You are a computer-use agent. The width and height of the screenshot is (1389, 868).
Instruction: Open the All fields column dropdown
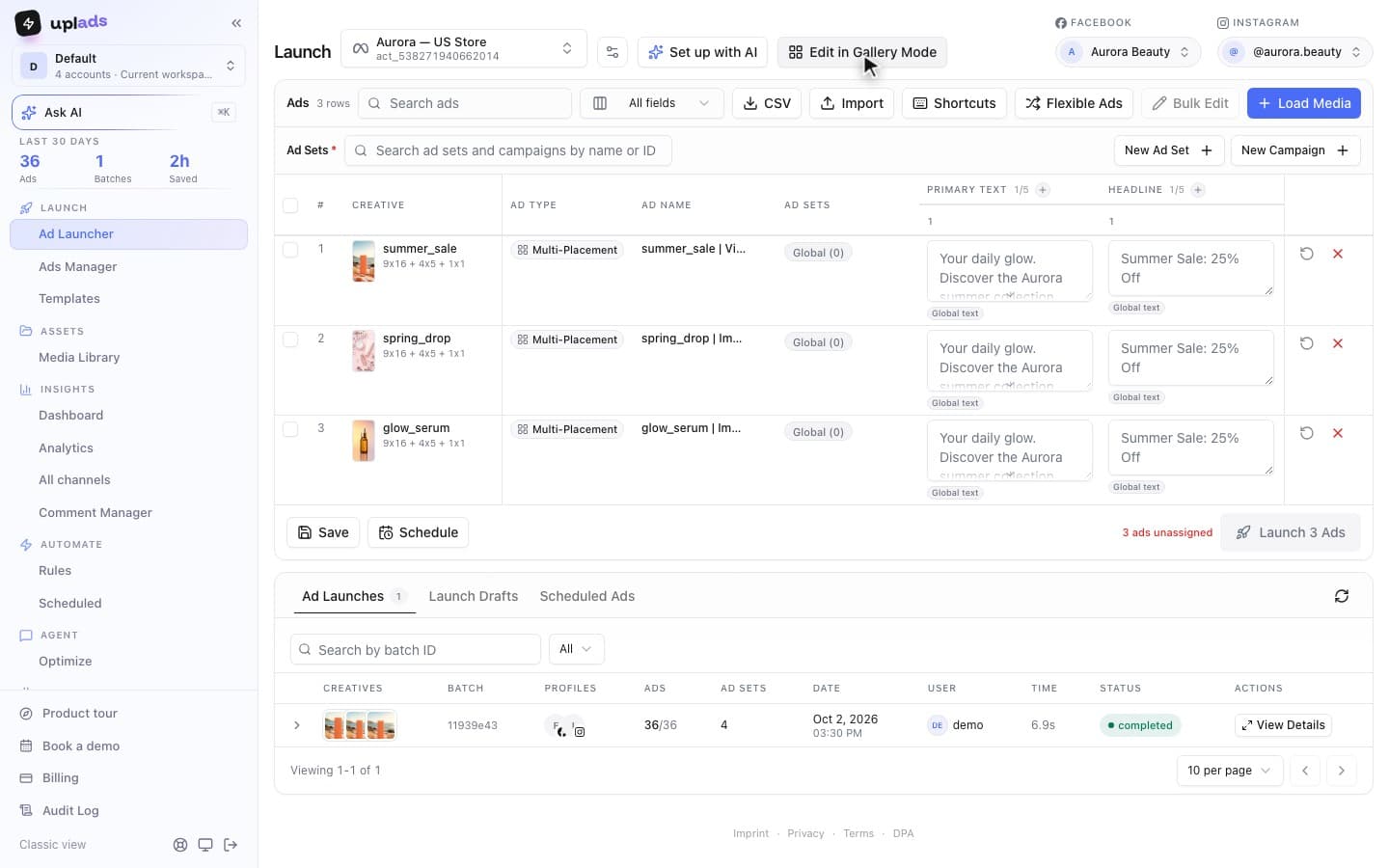pos(651,103)
